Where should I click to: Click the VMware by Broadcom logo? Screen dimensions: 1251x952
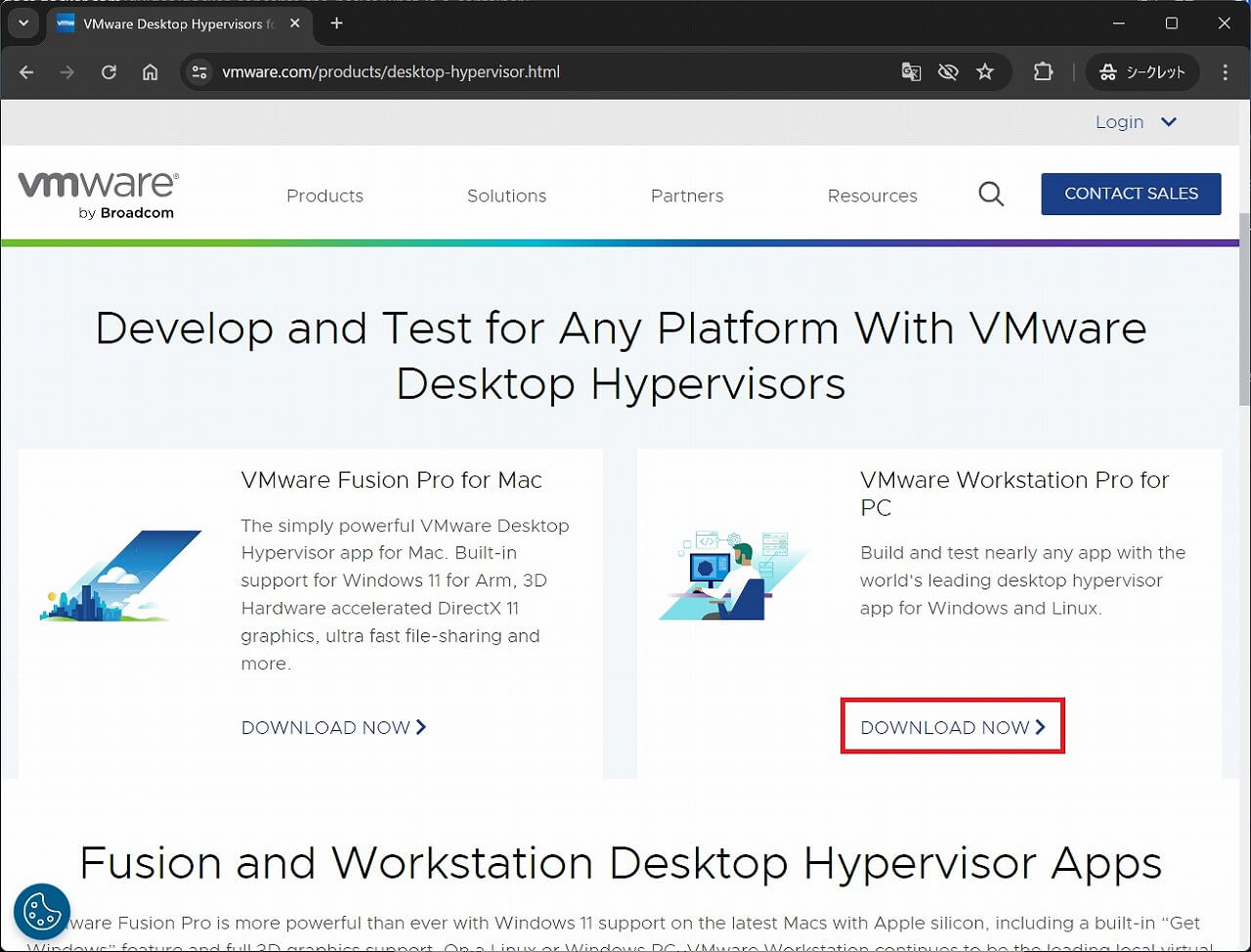tap(98, 195)
